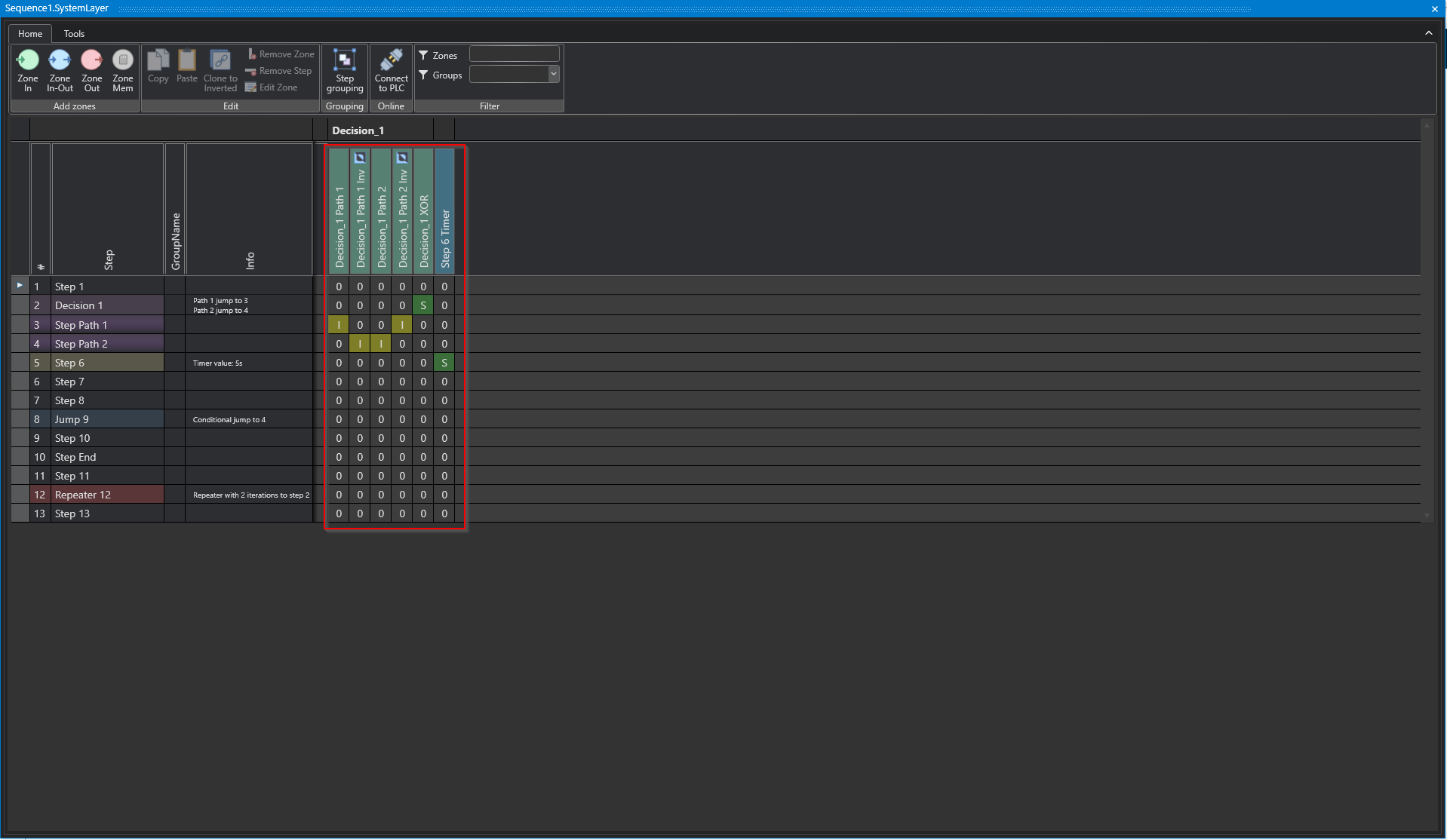Click the S cell in Decision 1 row
The image size is (1447, 840).
coord(423,305)
